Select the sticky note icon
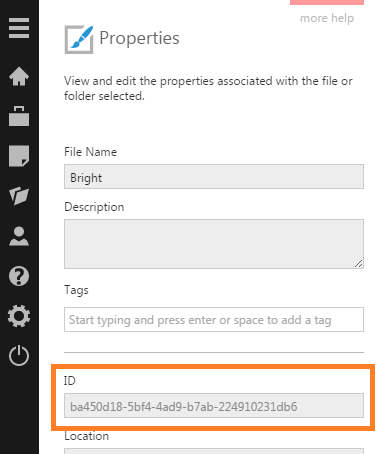 click(x=19, y=156)
